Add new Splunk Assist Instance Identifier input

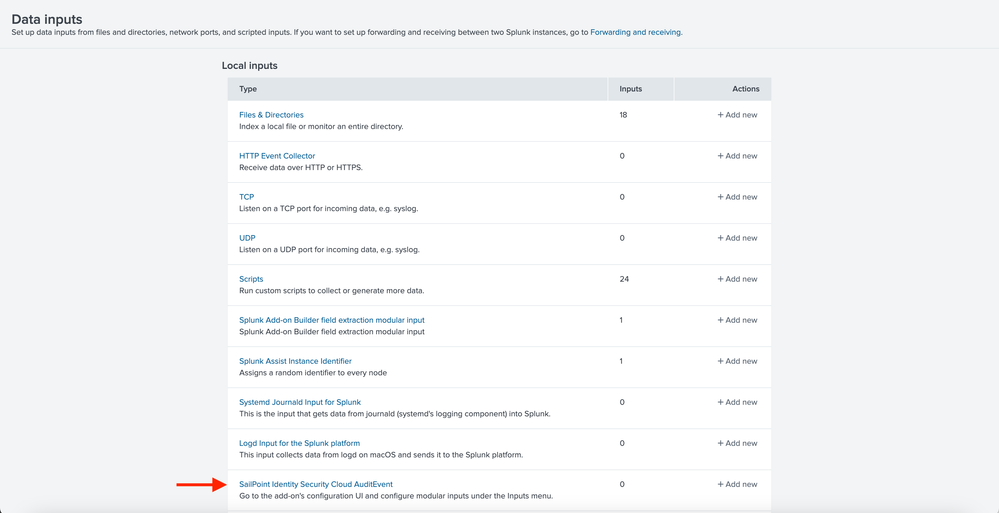click(737, 361)
